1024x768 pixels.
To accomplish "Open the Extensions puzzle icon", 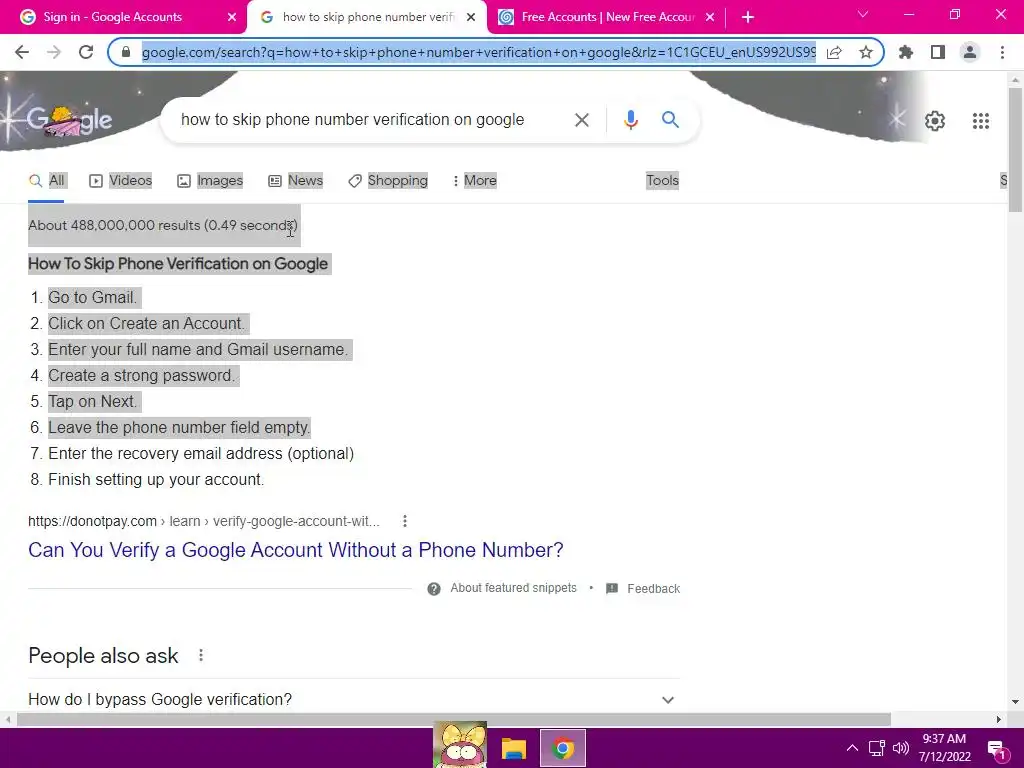I will [x=906, y=52].
